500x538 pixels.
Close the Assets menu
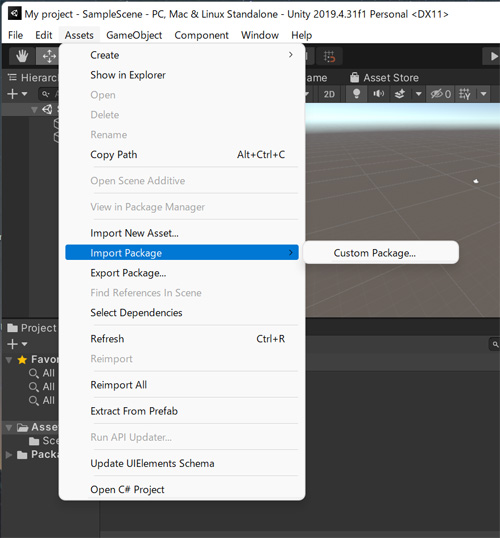(79, 35)
